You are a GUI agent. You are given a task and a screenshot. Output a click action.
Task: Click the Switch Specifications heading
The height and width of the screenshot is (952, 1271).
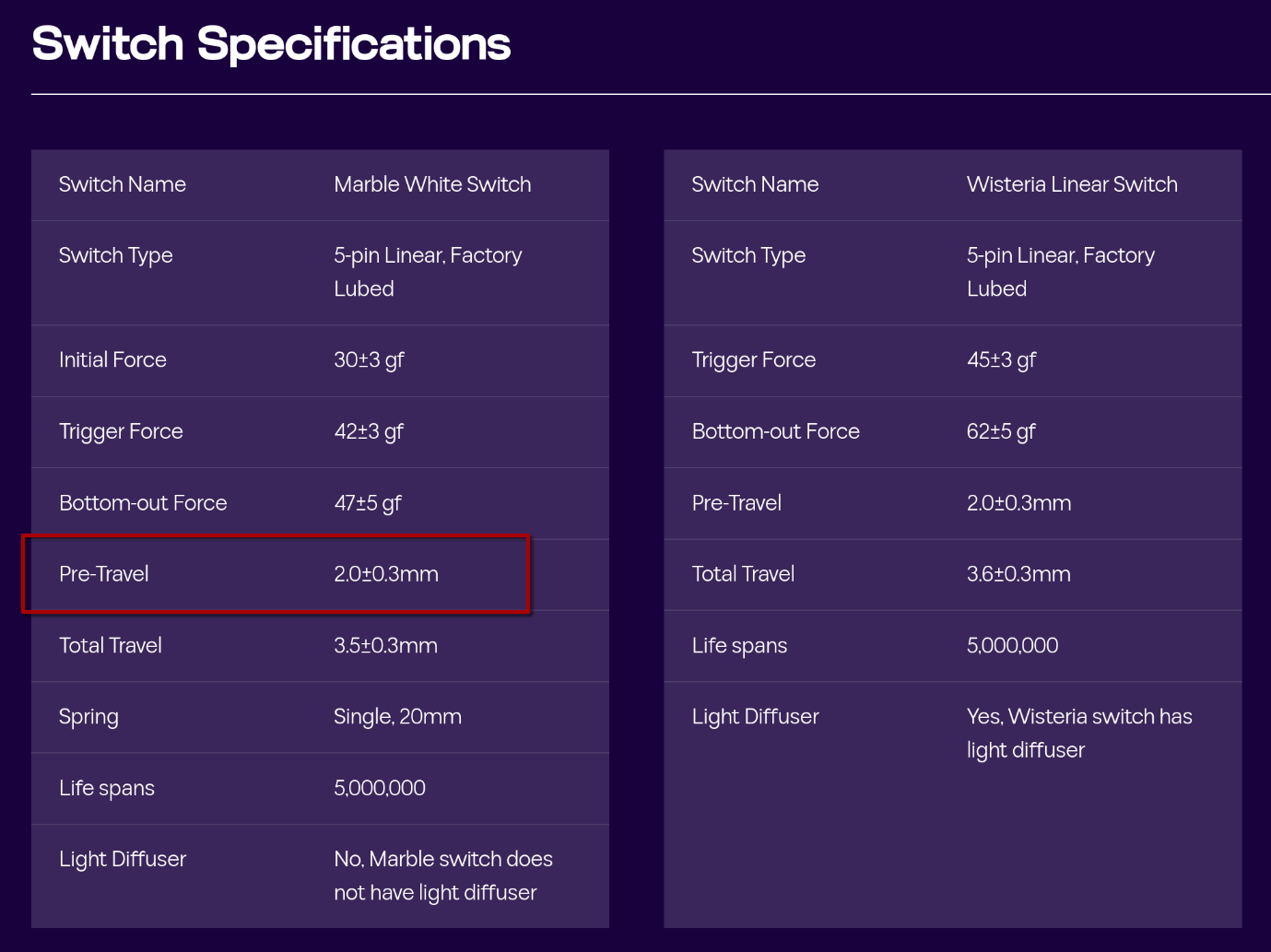(271, 44)
